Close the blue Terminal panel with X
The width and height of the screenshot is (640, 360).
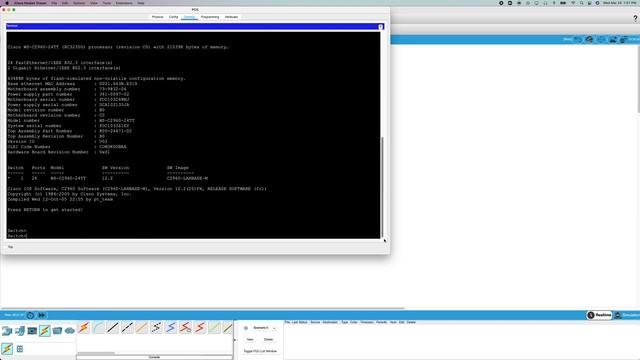tap(380, 27)
